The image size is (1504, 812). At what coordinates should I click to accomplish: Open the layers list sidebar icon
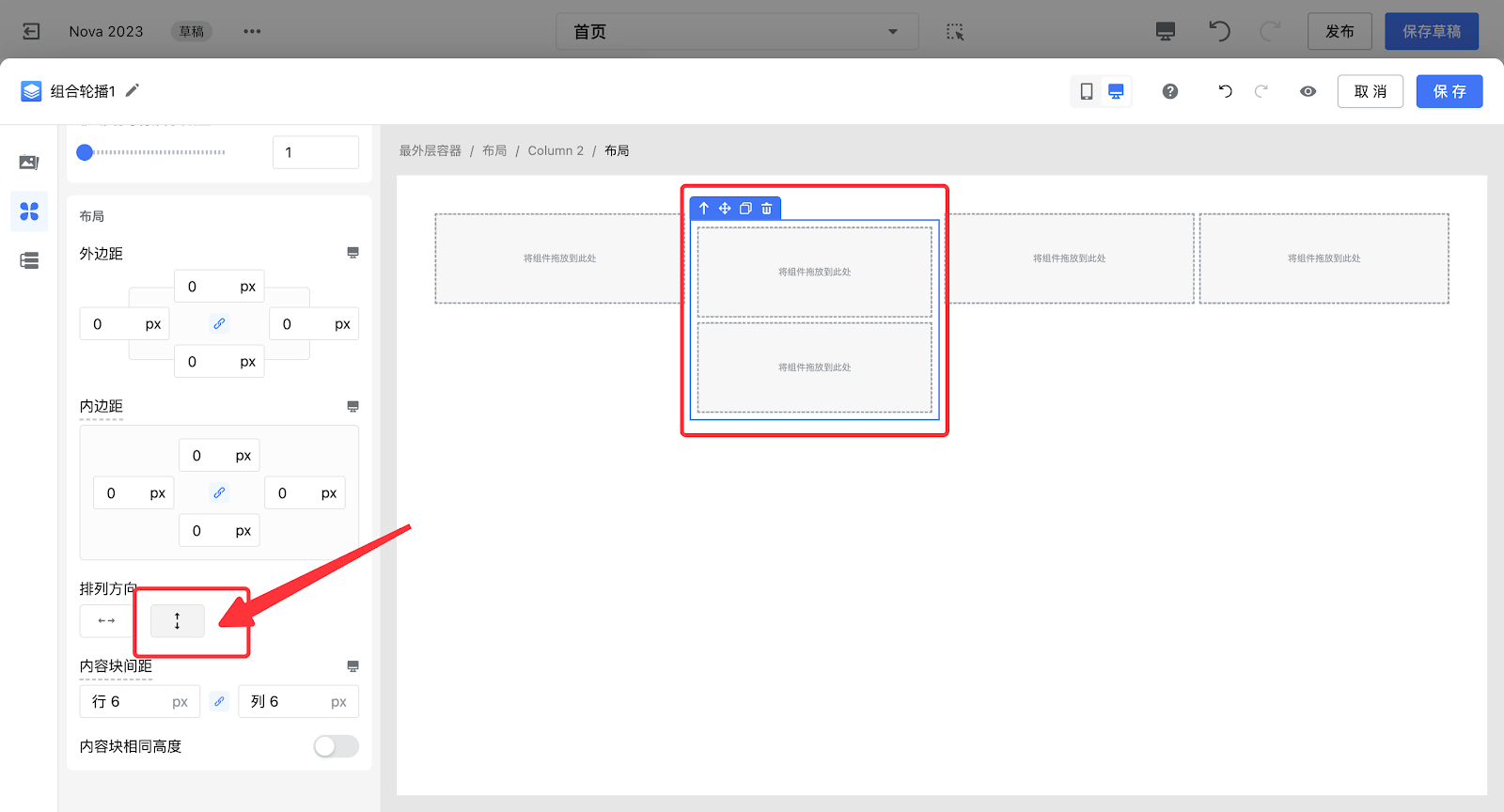[x=29, y=260]
